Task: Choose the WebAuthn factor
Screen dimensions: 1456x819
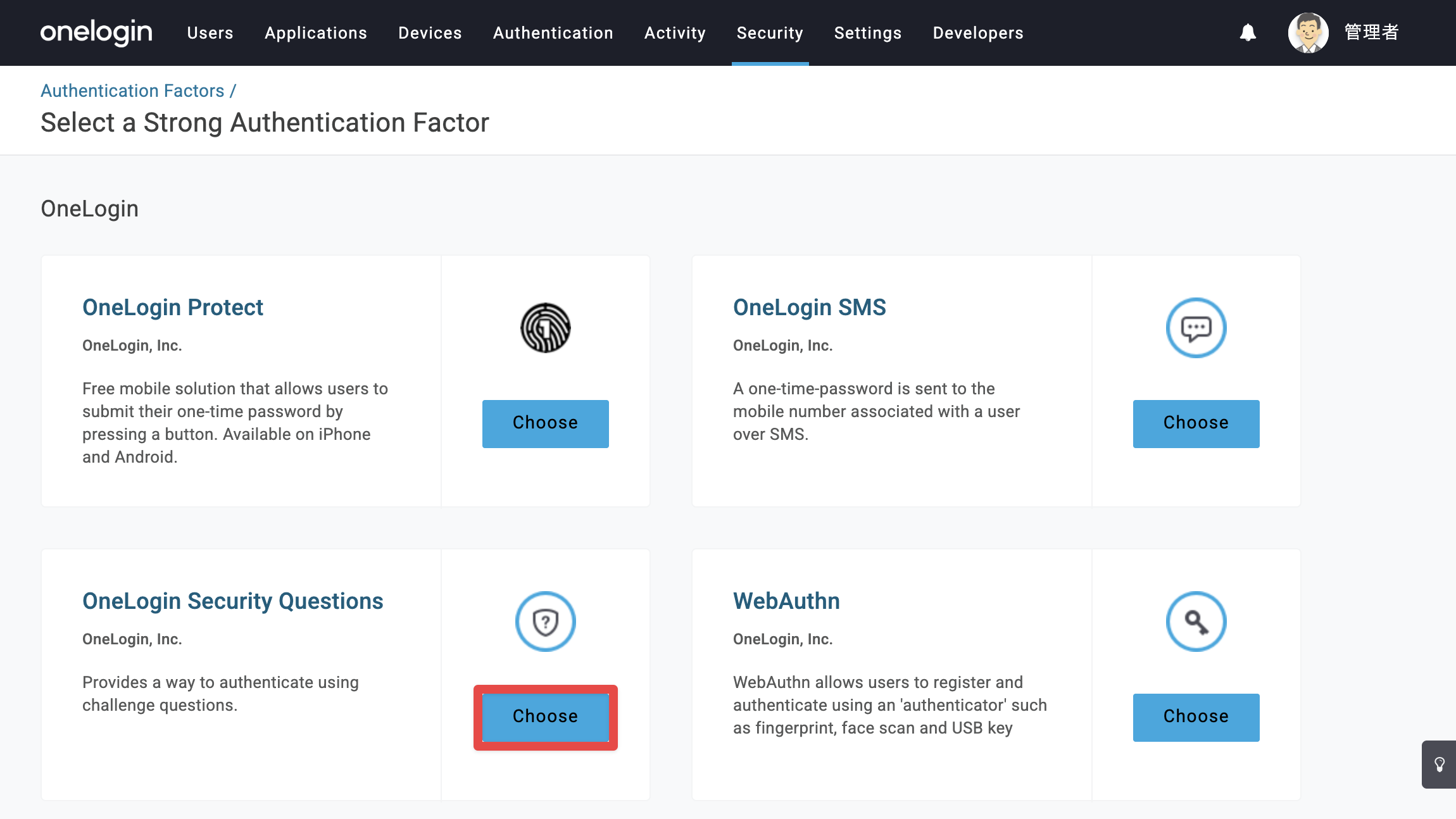Action: (x=1196, y=717)
